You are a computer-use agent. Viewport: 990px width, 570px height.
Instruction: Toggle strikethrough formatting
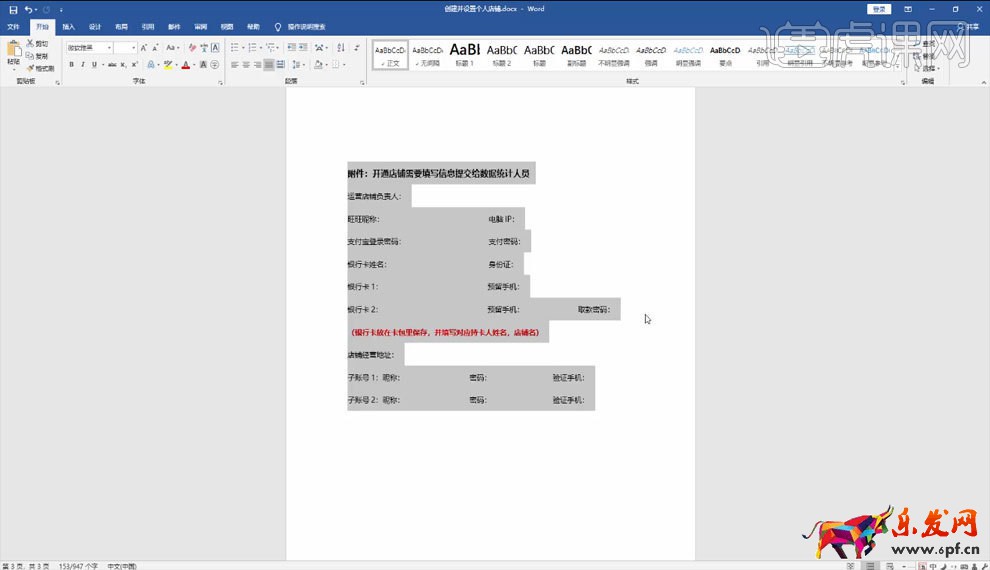point(112,65)
